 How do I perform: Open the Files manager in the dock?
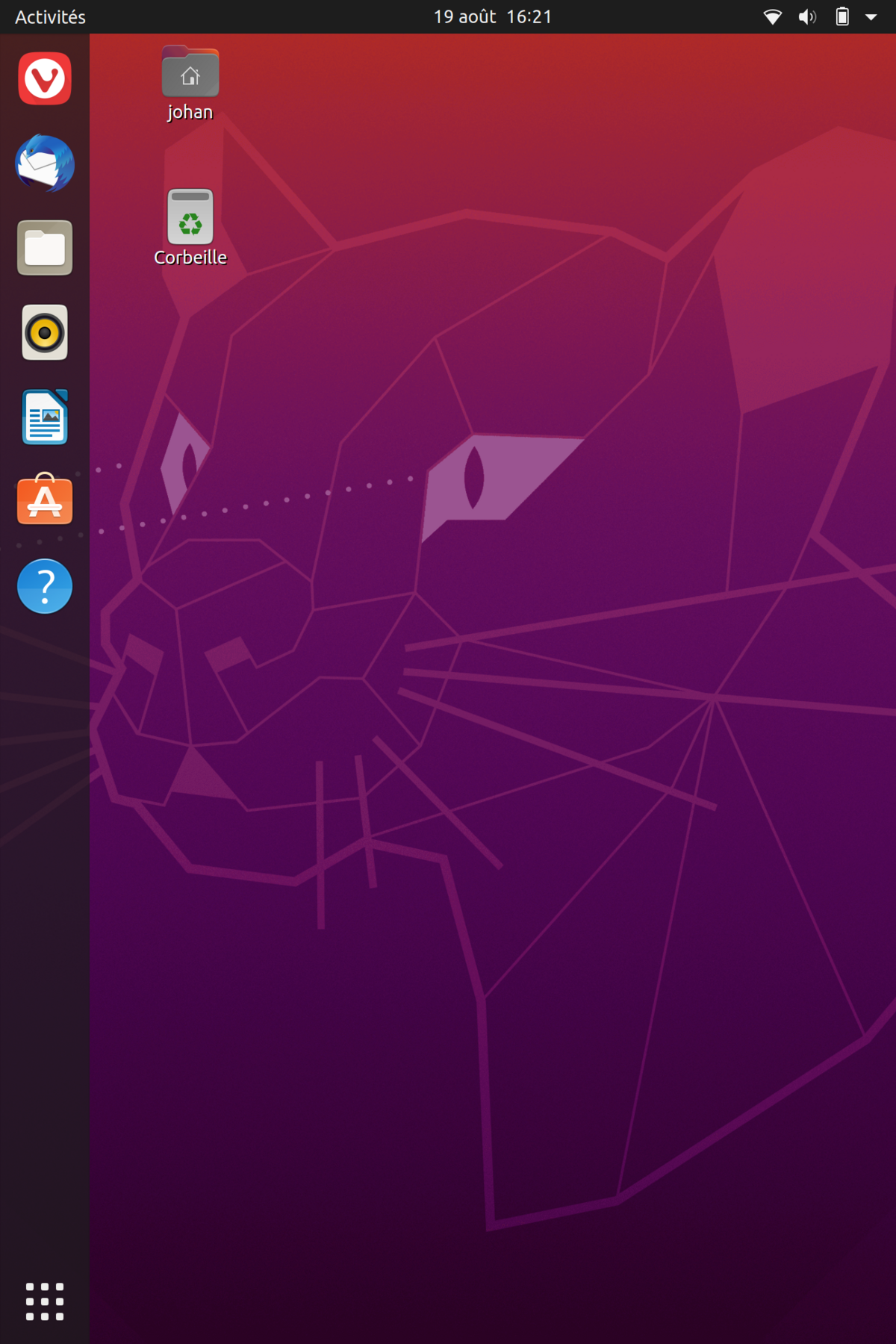[x=45, y=248]
